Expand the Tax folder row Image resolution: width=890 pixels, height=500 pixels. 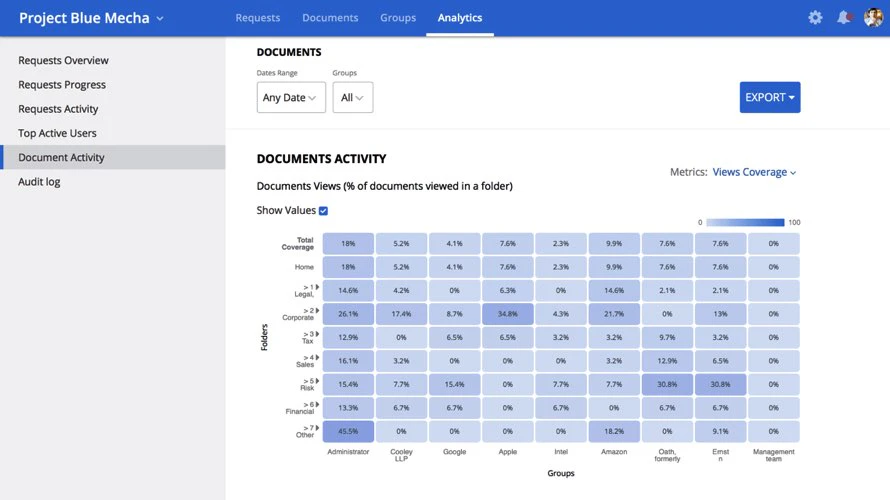[317, 334]
